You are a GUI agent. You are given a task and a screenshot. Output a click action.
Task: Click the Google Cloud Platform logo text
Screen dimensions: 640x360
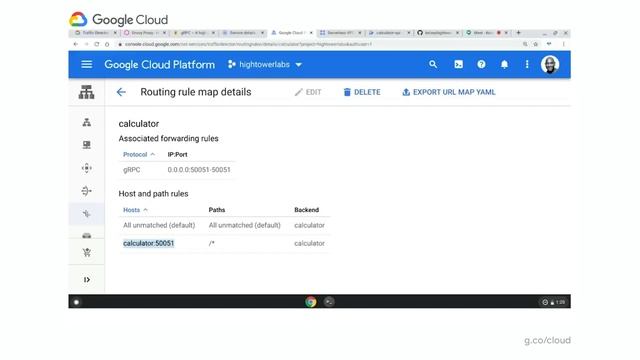pos(159,64)
